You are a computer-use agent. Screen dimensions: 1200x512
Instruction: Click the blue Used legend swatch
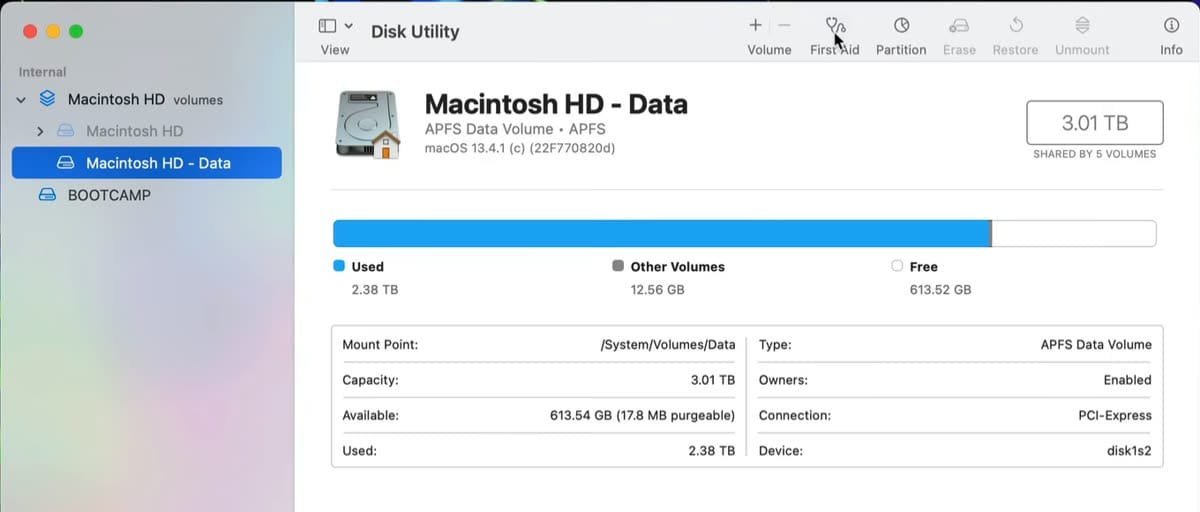(x=339, y=266)
